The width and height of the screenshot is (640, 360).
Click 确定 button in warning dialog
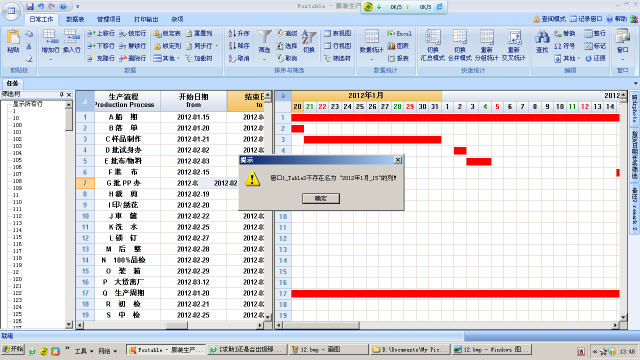pos(321,198)
